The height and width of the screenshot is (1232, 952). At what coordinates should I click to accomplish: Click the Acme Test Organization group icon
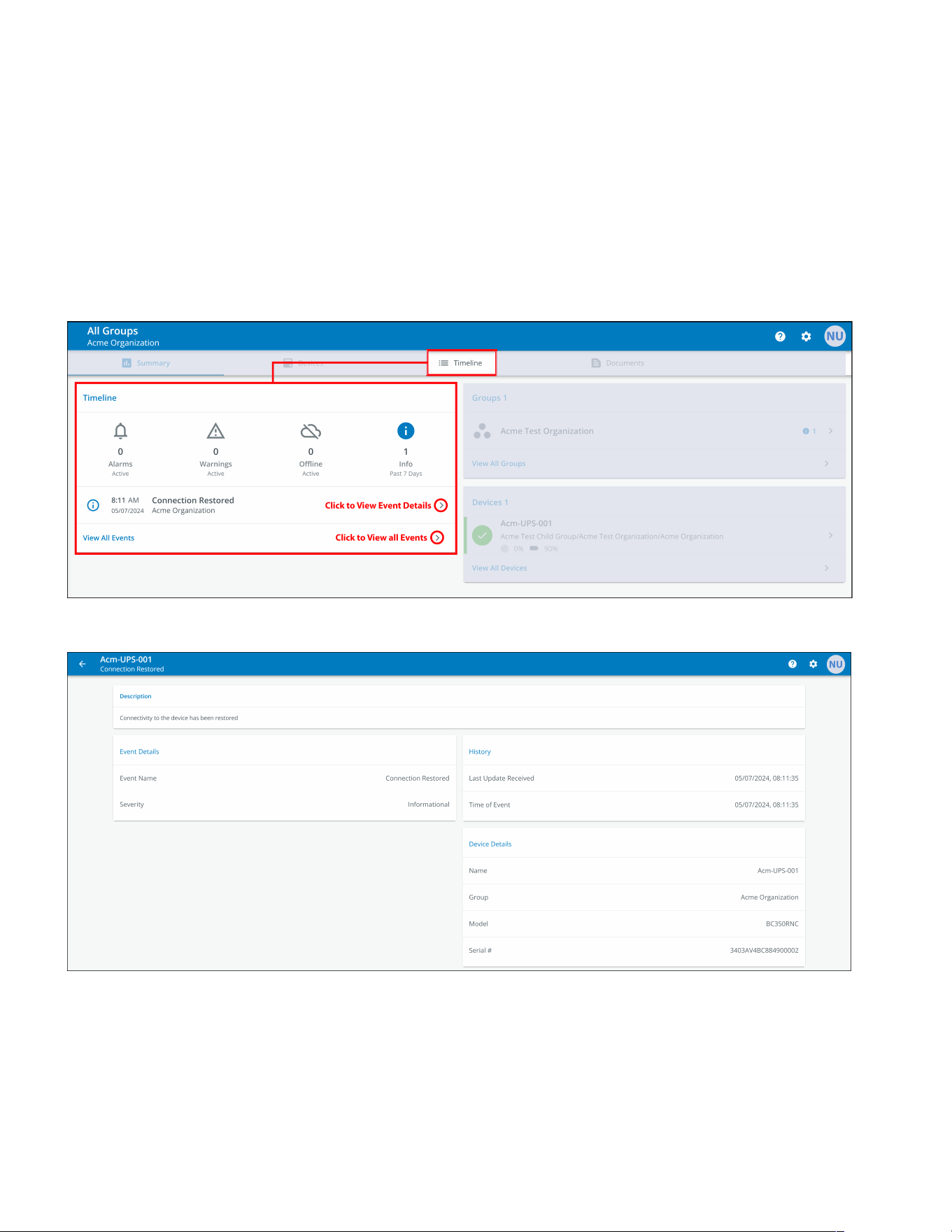point(482,431)
